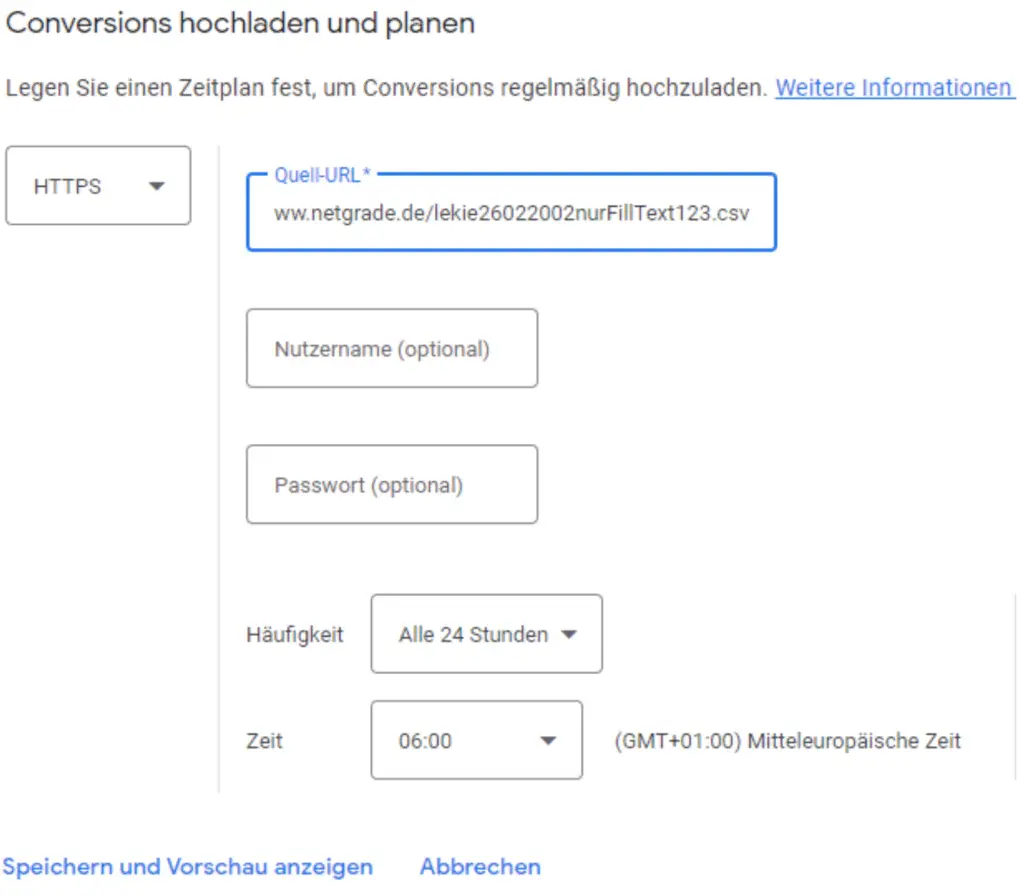Open the 06:00 time dropdown
The height and width of the screenshot is (896, 1024).
(x=476, y=741)
